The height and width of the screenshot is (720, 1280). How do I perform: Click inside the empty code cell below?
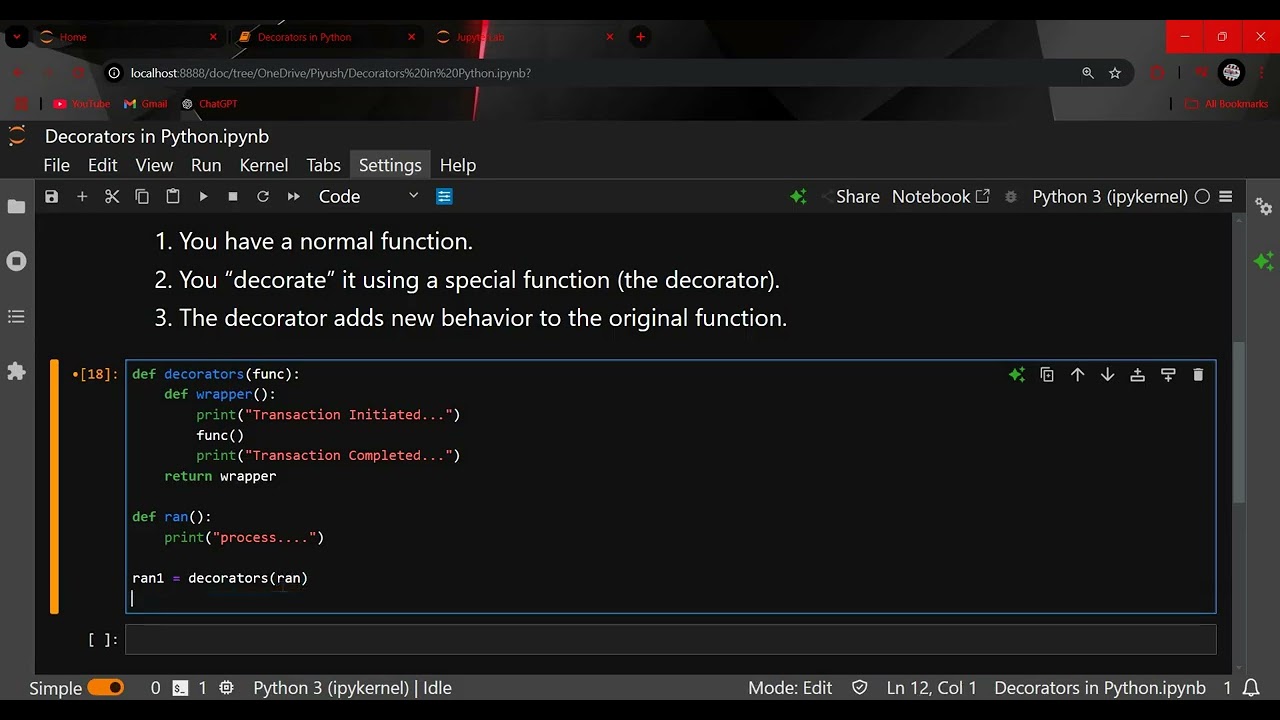point(670,640)
